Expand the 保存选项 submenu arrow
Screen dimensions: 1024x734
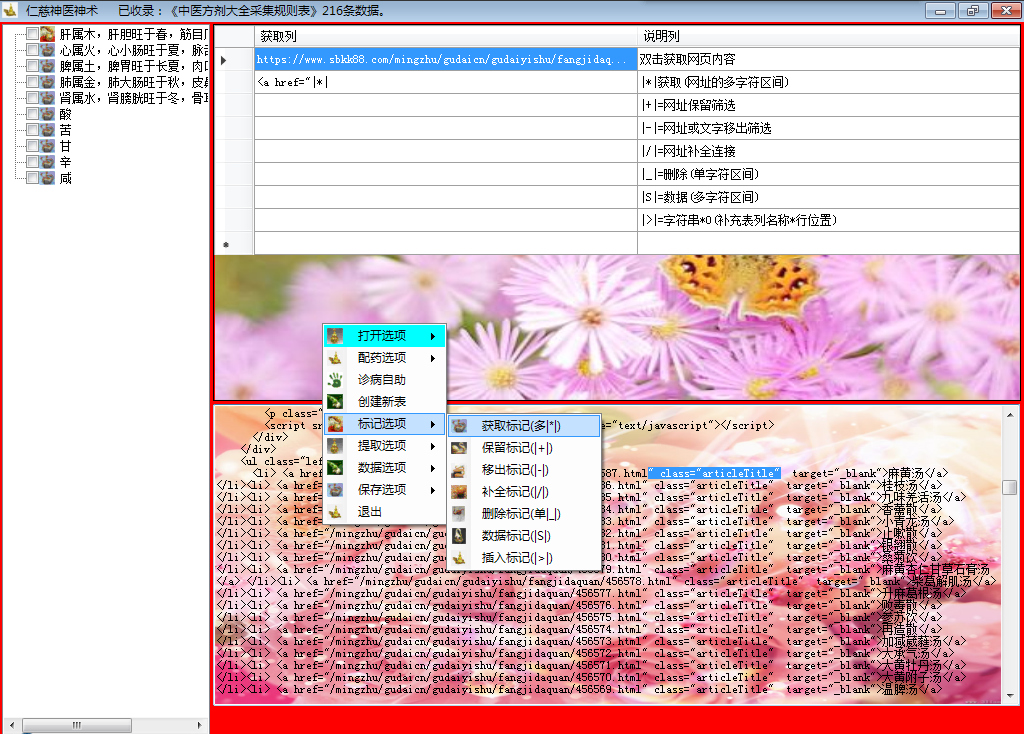(x=433, y=490)
